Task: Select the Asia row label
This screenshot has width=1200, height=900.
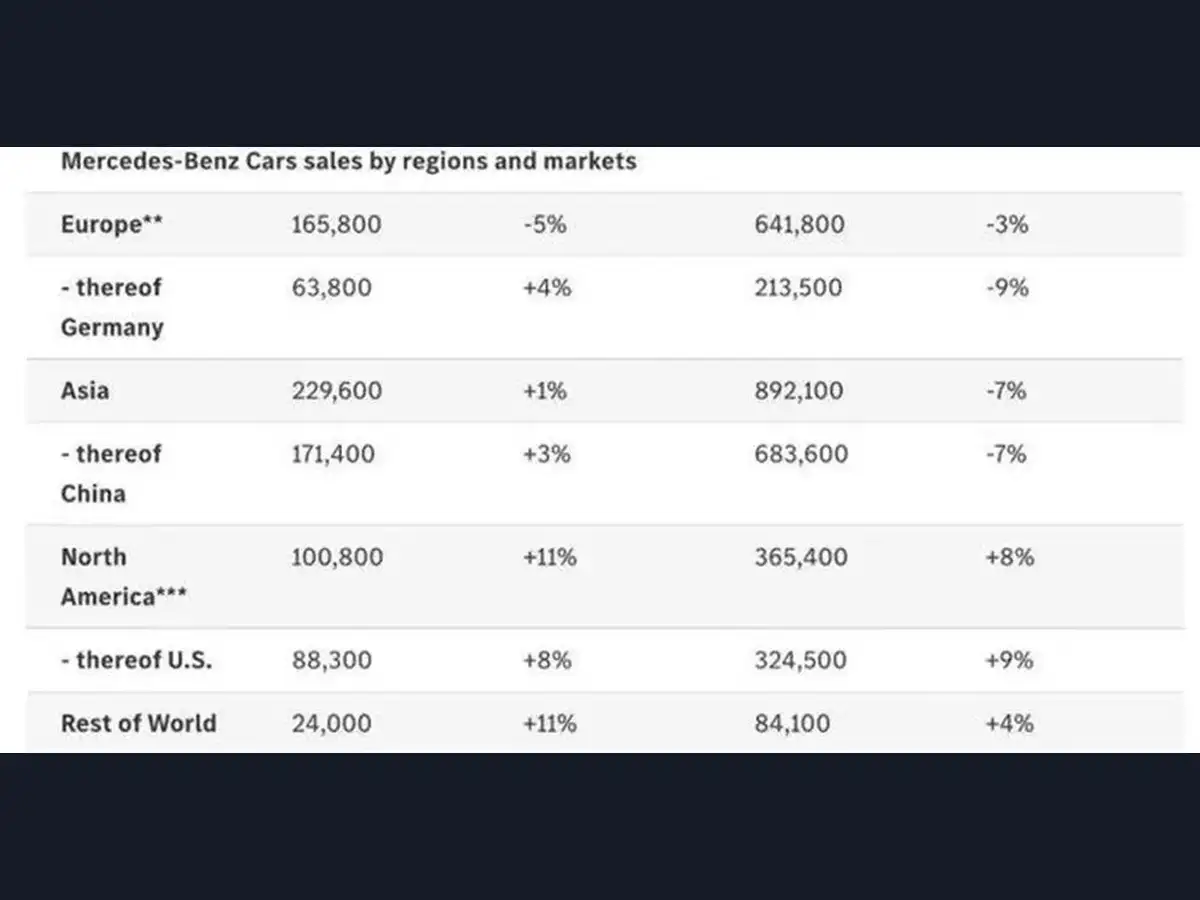Action: point(85,390)
